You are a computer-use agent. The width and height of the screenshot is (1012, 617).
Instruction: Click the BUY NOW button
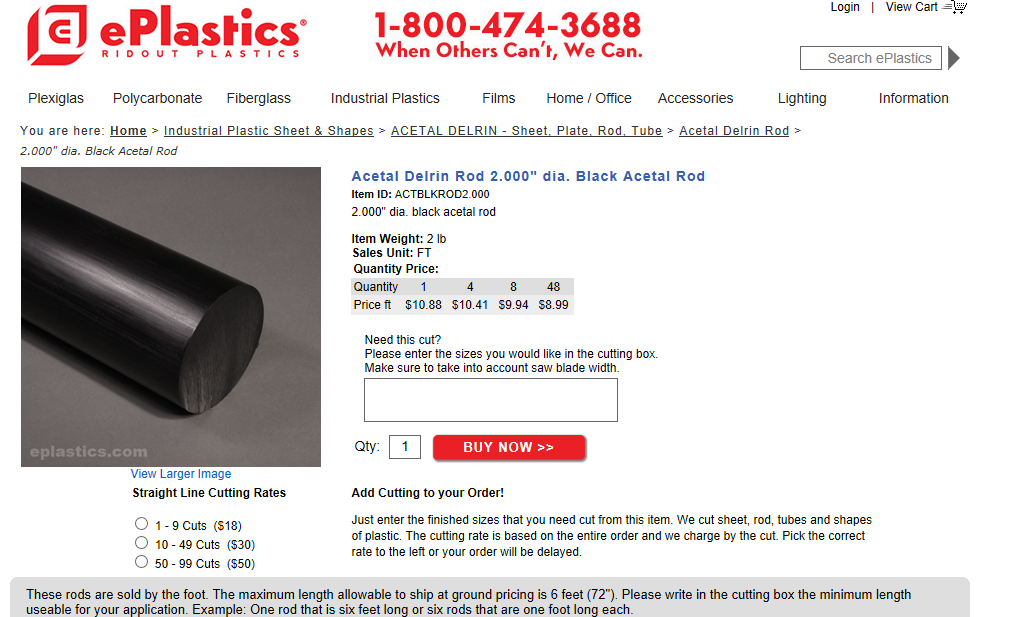[509, 447]
